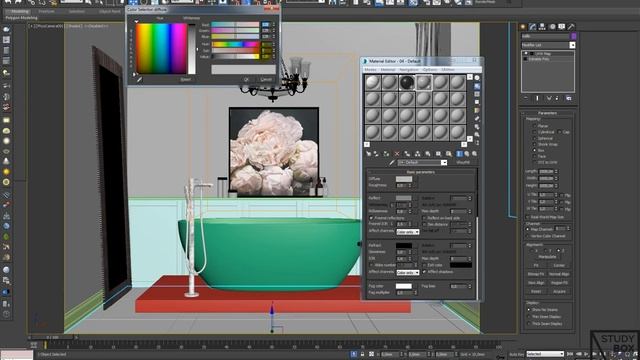Toggle the Dim distance checkbox

pos(424,224)
